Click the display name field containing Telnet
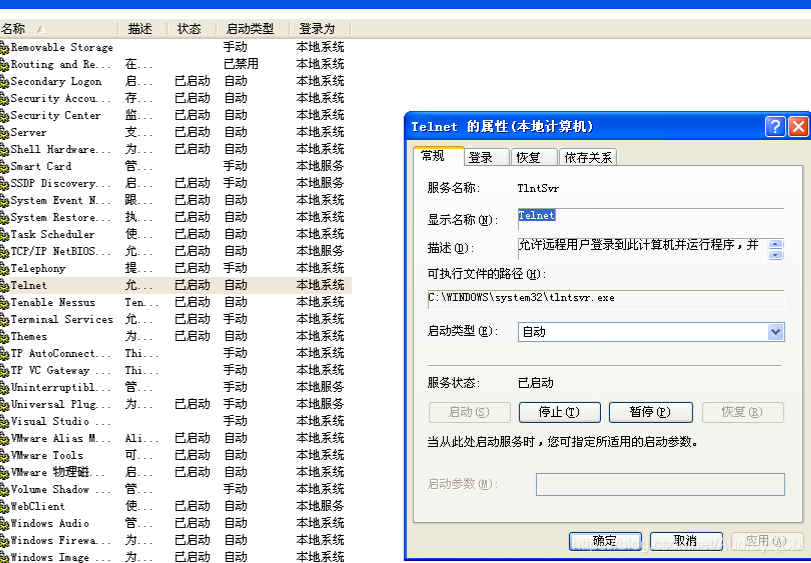The image size is (811, 563). [651, 219]
